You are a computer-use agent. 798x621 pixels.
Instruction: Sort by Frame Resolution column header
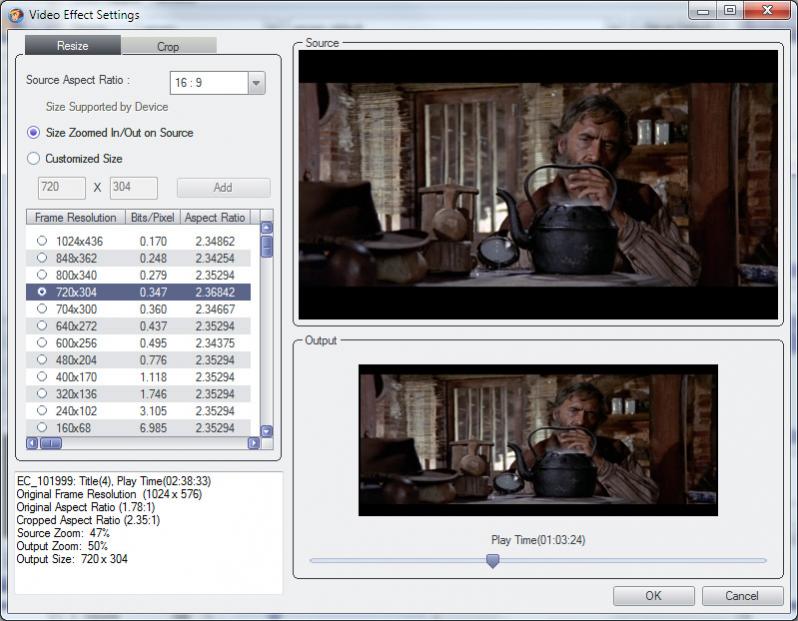(75, 217)
